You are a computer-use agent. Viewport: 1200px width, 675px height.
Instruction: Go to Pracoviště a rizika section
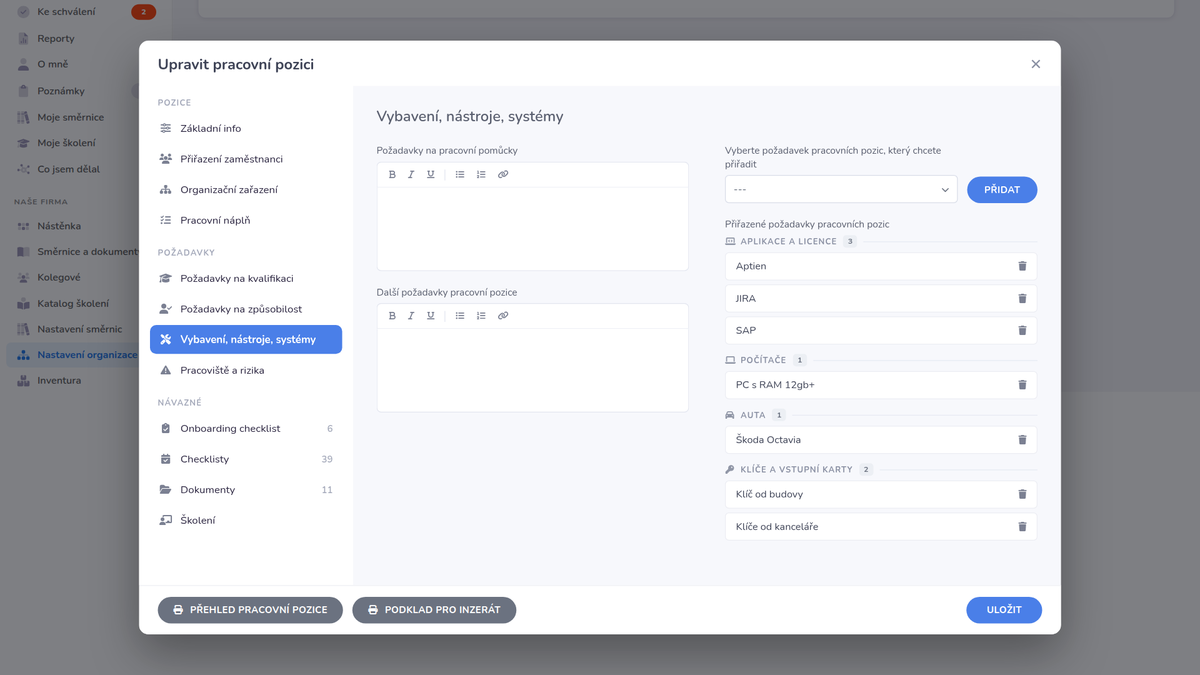(x=246, y=370)
